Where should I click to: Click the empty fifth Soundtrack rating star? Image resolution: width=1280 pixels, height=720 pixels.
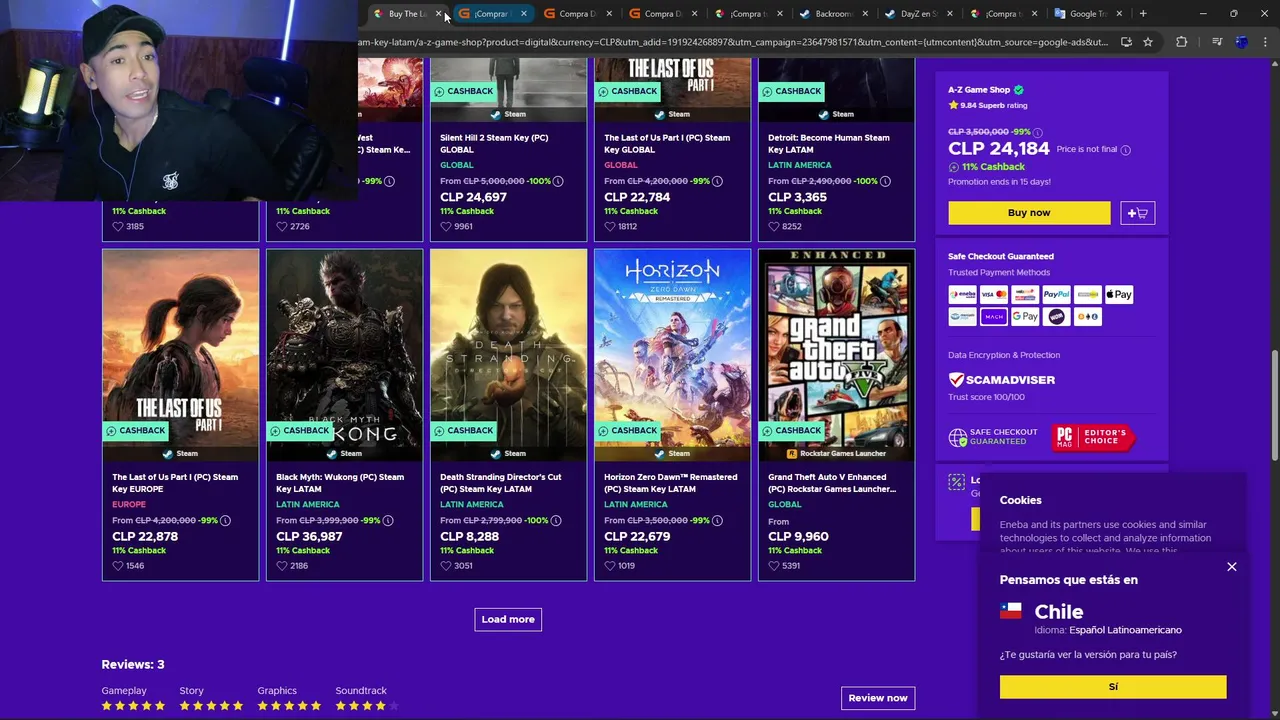pos(393,706)
